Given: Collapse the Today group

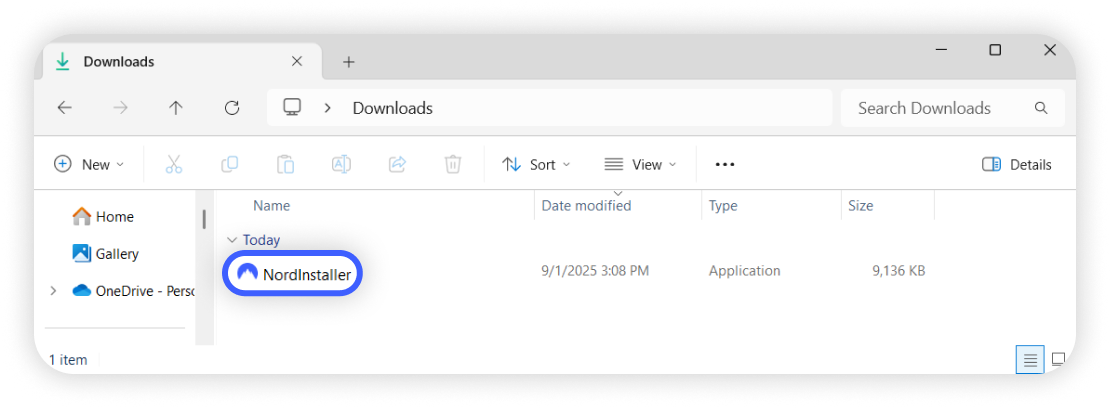Looking at the screenshot, I should pos(232,240).
